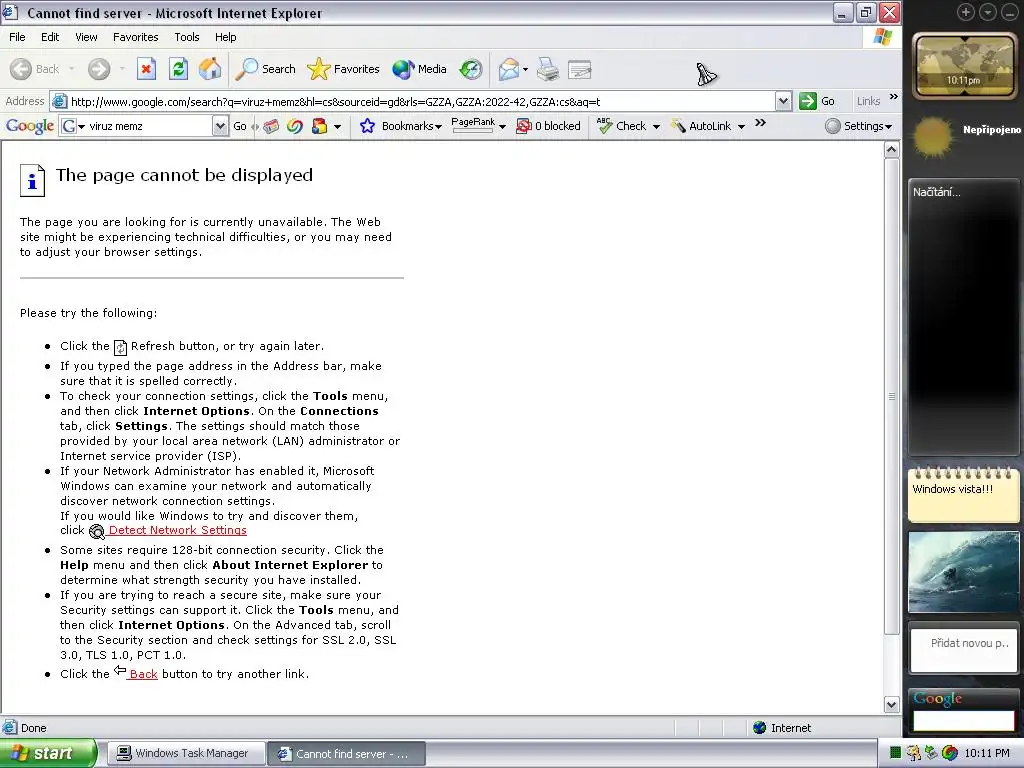1024x768 pixels.
Task: Switch to Windows Task Manager taskbar button
Action: coord(186,753)
